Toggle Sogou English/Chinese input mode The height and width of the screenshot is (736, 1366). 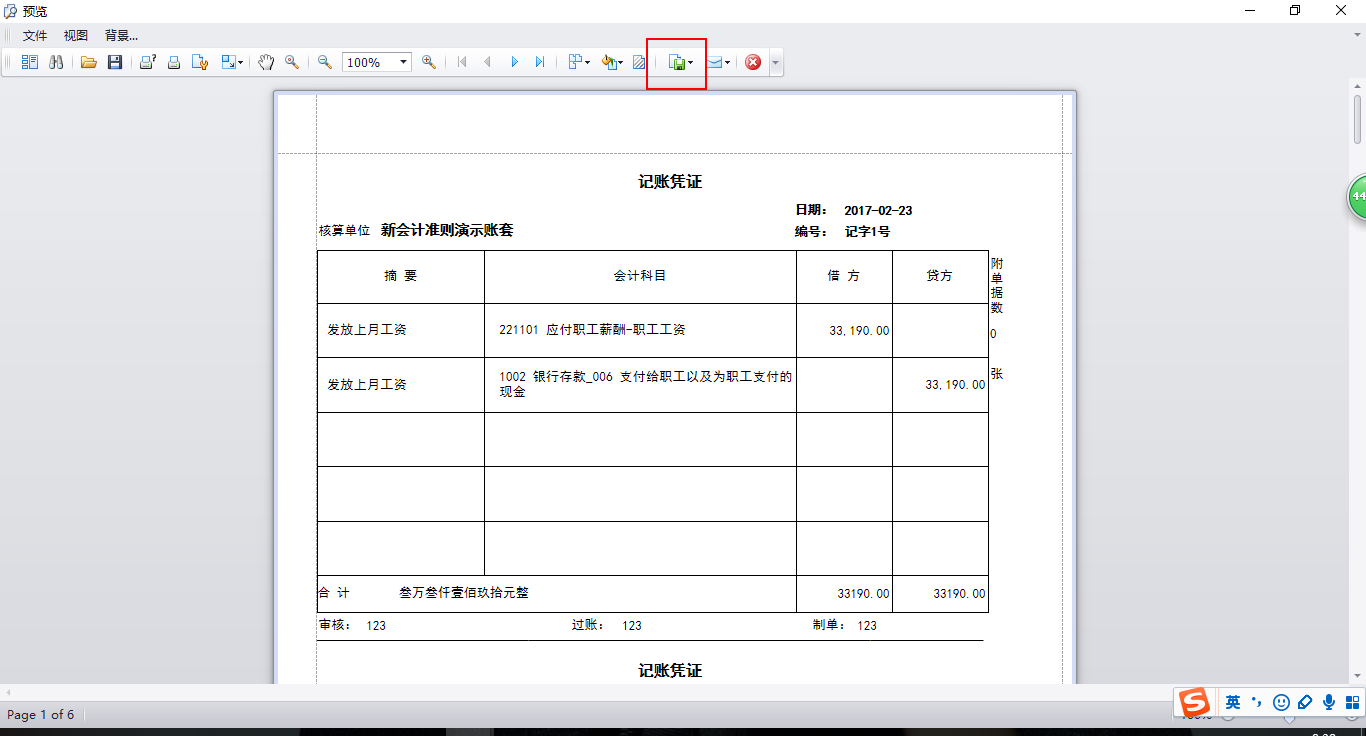point(1233,703)
